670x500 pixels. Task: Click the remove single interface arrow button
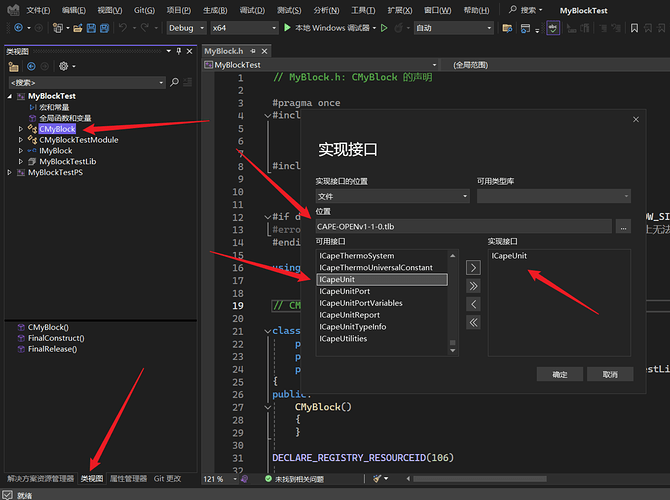coord(473,304)
